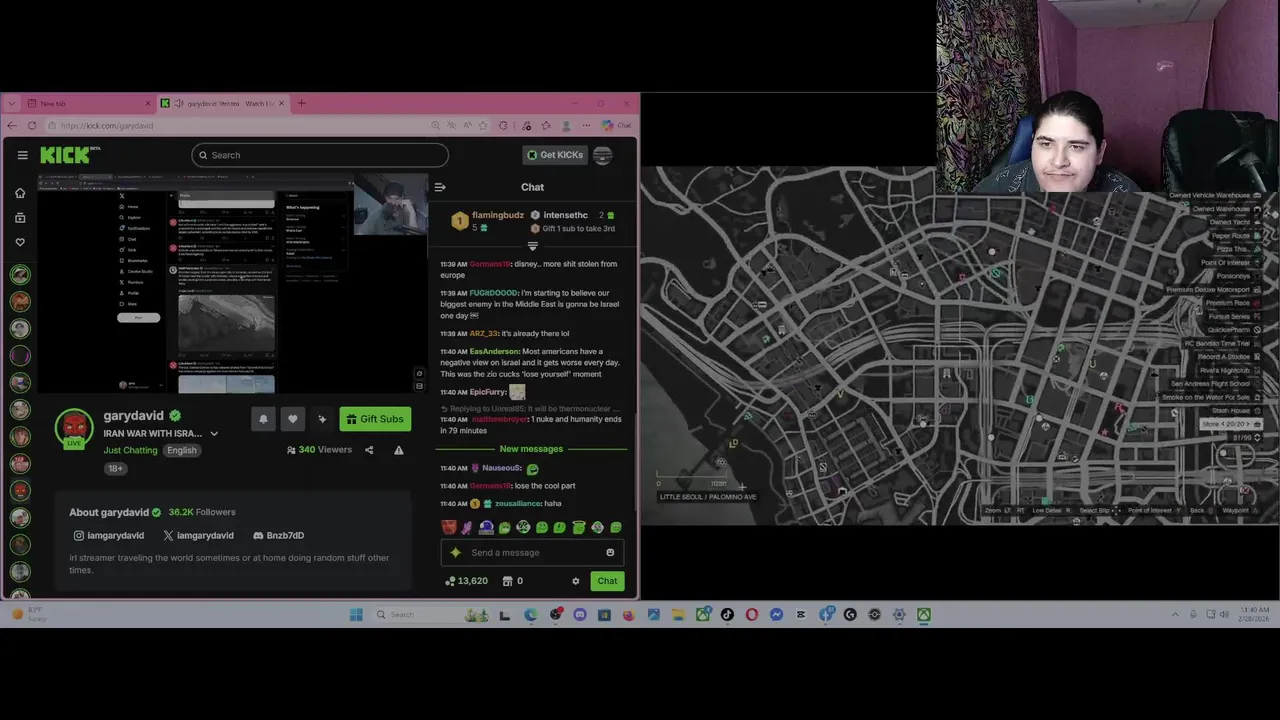The width and height of the screenshot is (1280, 720).
Task: Expand the gift leaderboard chevron in chat
Action: coord(532,246)
